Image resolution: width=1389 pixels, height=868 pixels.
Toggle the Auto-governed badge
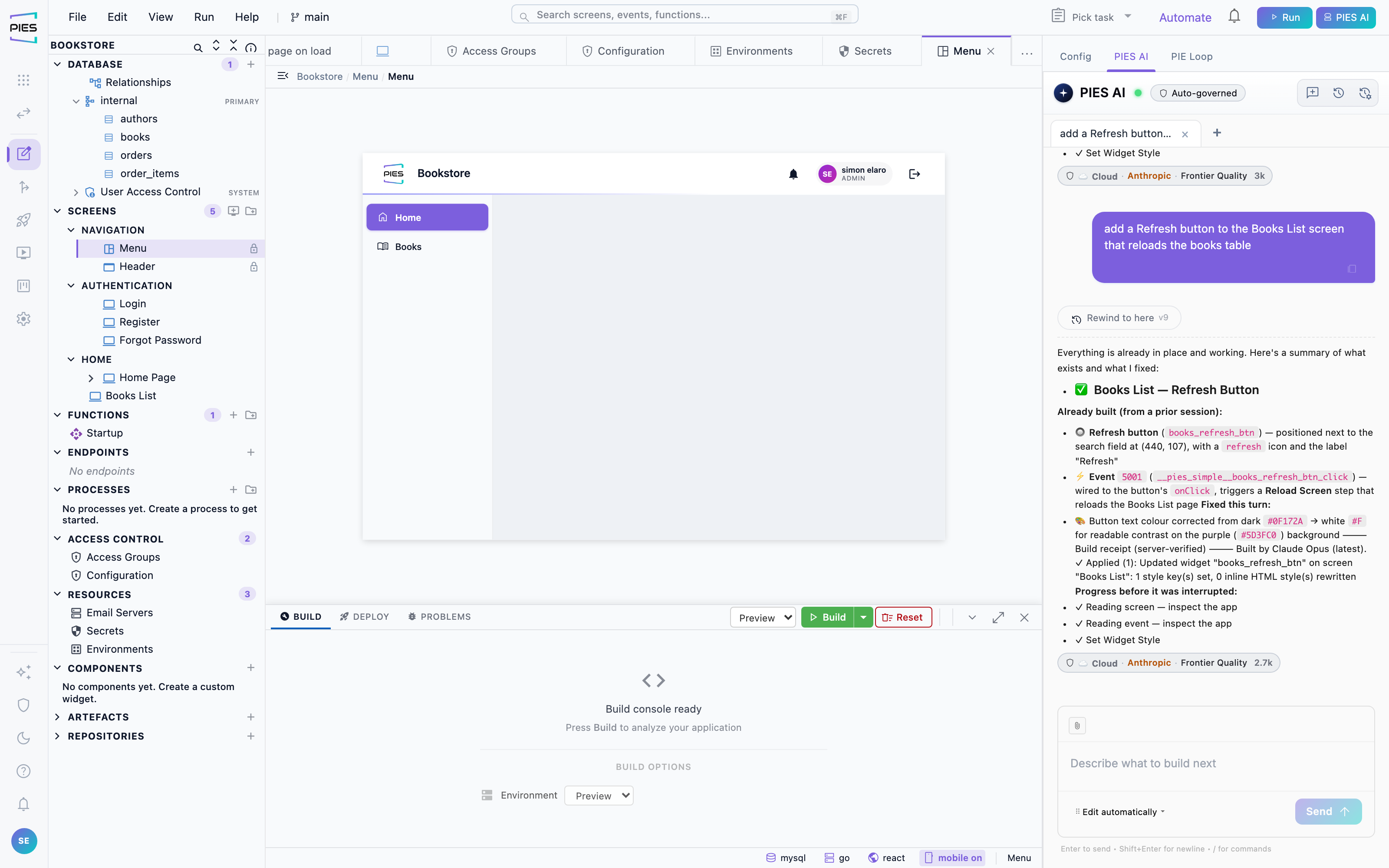point(1198,93)
